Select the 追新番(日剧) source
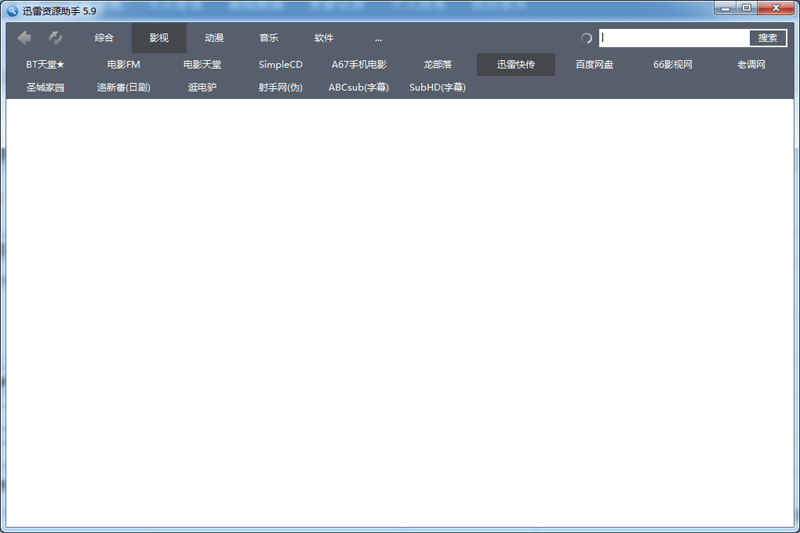 123,87
